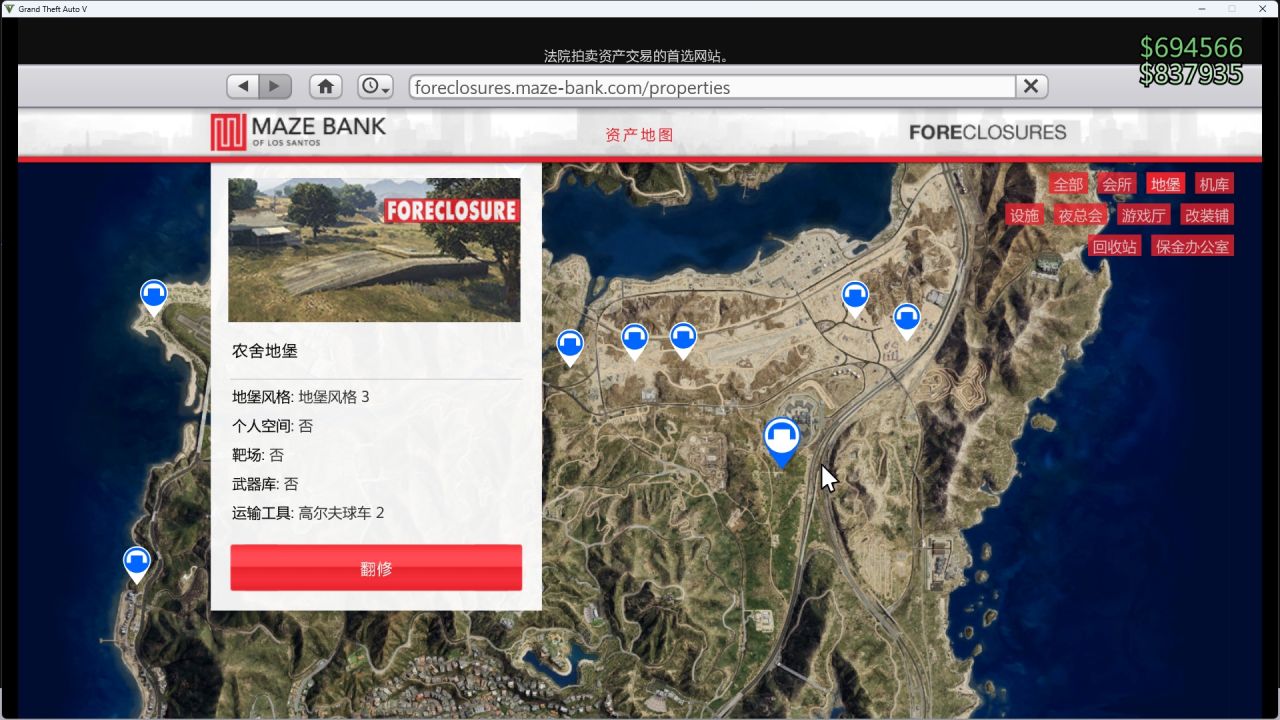The height and width of the screenshot is (720, 1280).
Task: Click the Grand Theft Auto V title bar icon
Action: pos(9,8)
